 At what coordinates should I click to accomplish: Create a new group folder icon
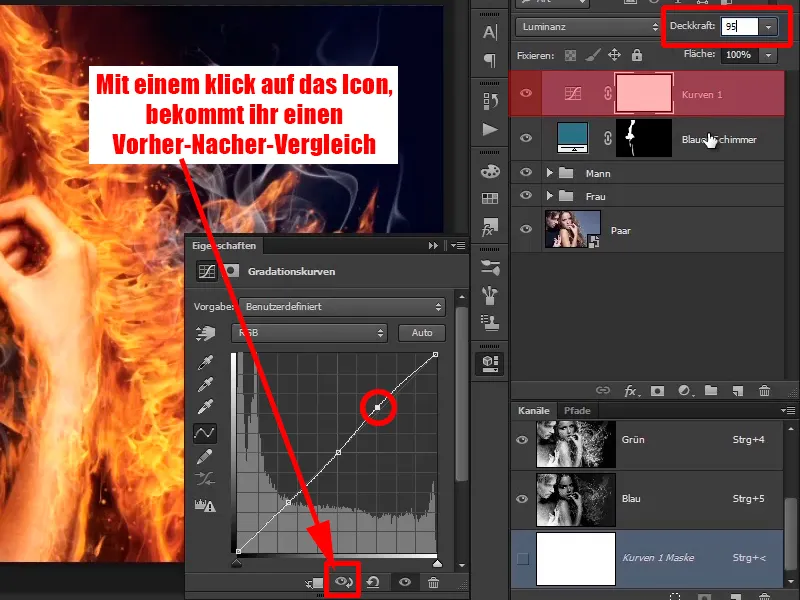tap(711, 390)
